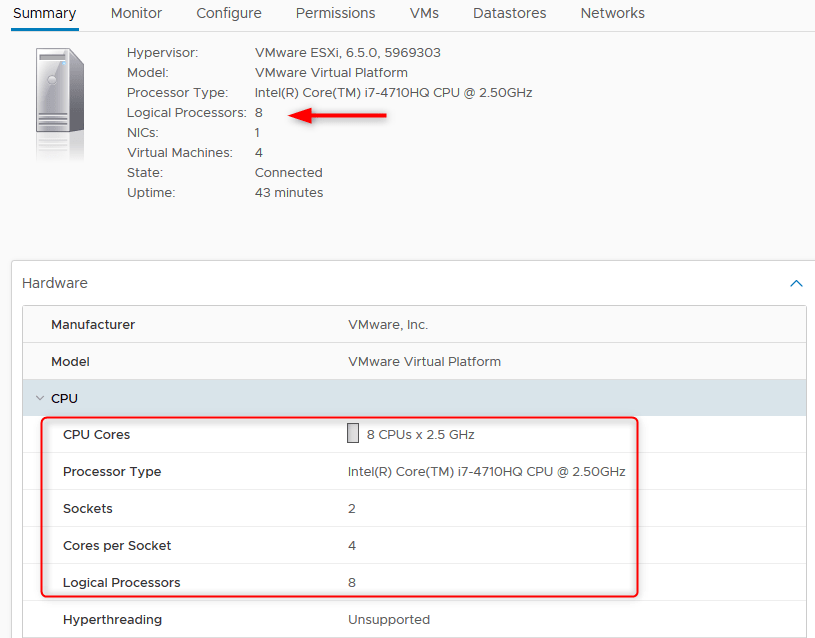Click the "Hardware" panel title
815x638 pixels.
(x=55, y=283)
